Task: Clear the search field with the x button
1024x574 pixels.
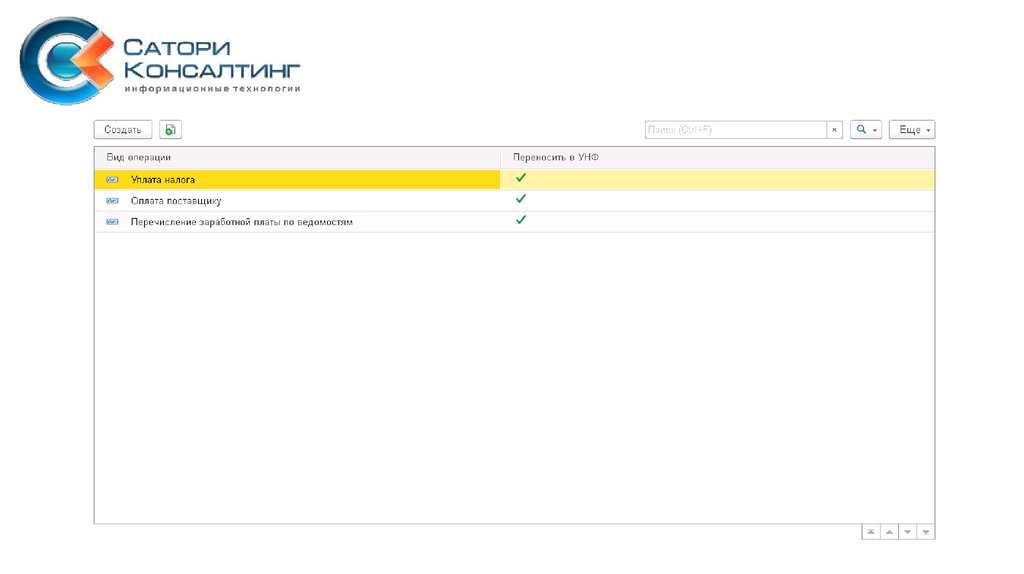Action: pyautogui.click(x=835, y=130)
